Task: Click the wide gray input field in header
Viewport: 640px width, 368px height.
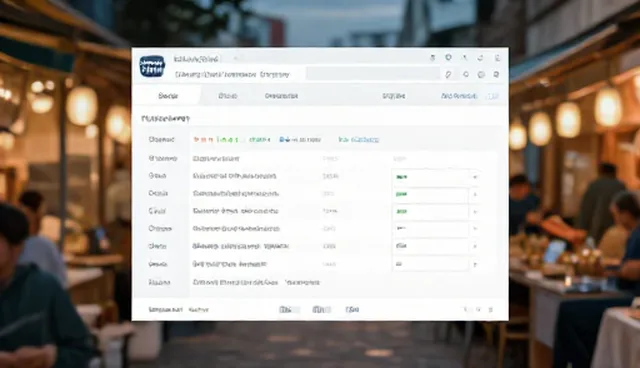Action: 373,74
